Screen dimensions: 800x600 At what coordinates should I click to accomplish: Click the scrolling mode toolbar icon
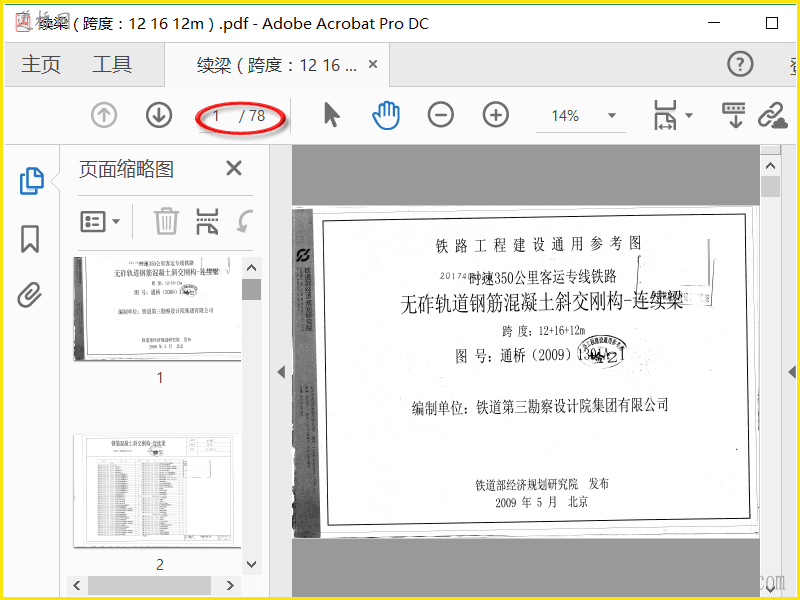pos(734,115)
